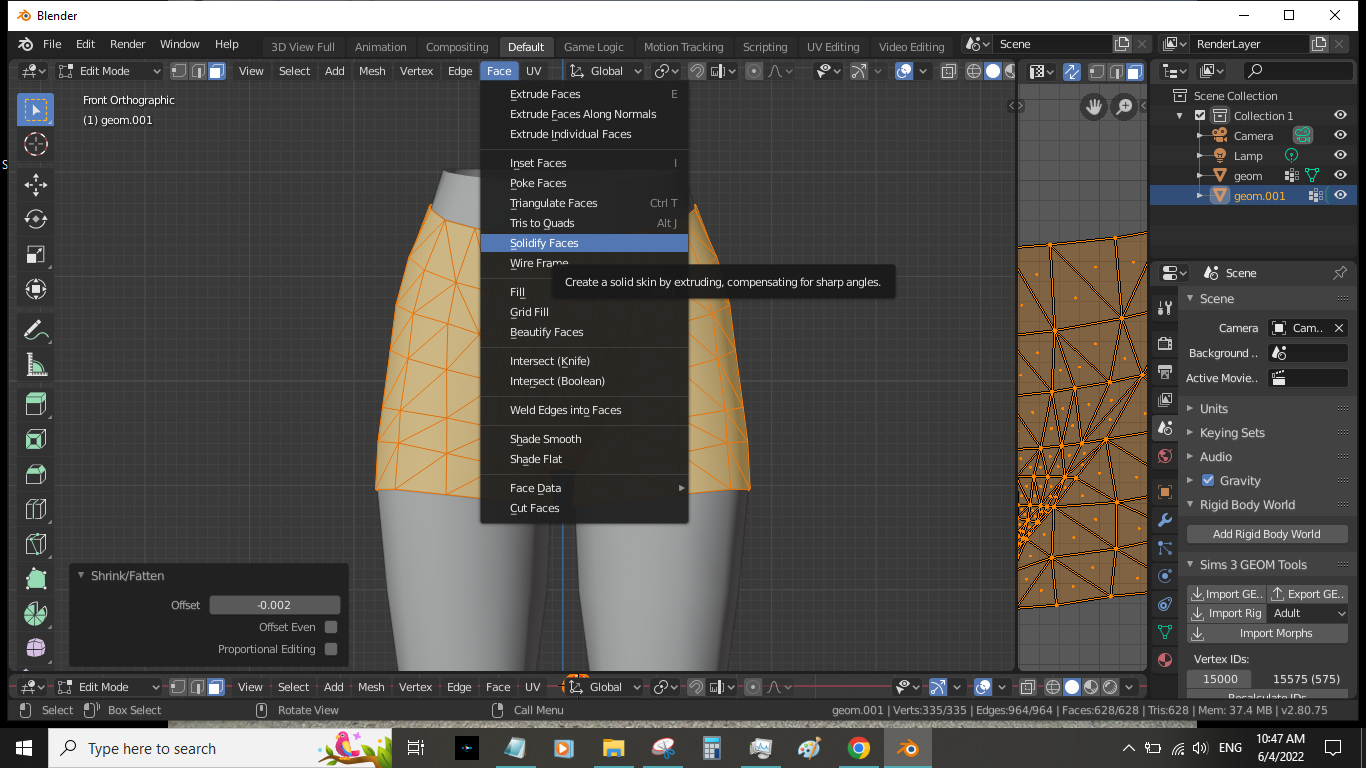Pick the Poly Build tool
Viewport: 1366px width, 768px height.
tap(36, 580)
